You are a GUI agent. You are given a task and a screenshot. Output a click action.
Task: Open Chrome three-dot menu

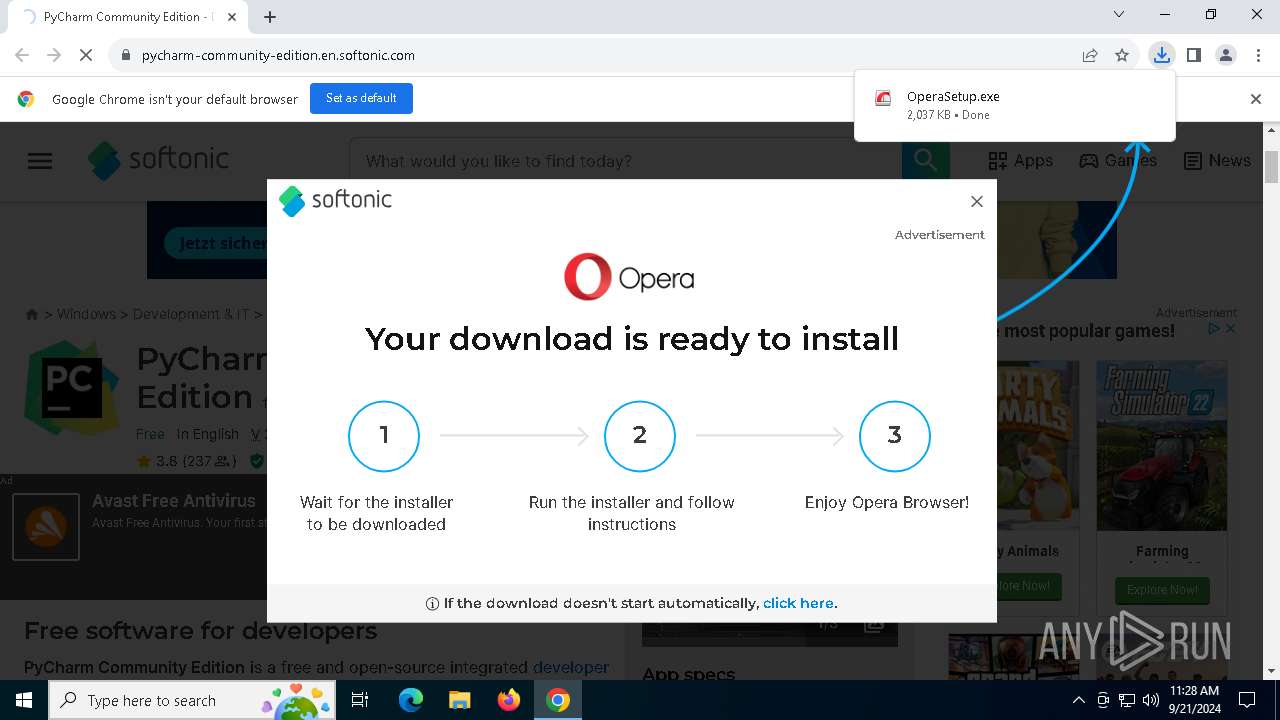coord(1258,55)
